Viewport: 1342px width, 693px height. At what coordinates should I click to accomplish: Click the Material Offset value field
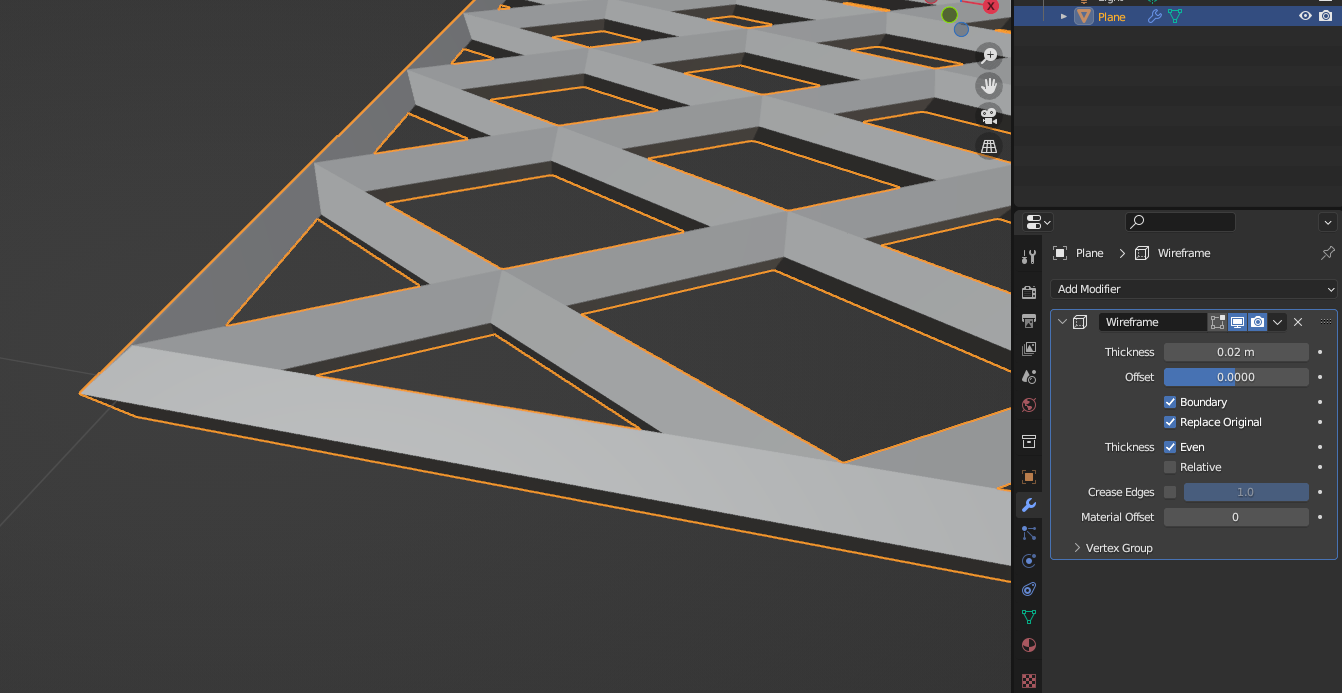(x=1236, y=517)
